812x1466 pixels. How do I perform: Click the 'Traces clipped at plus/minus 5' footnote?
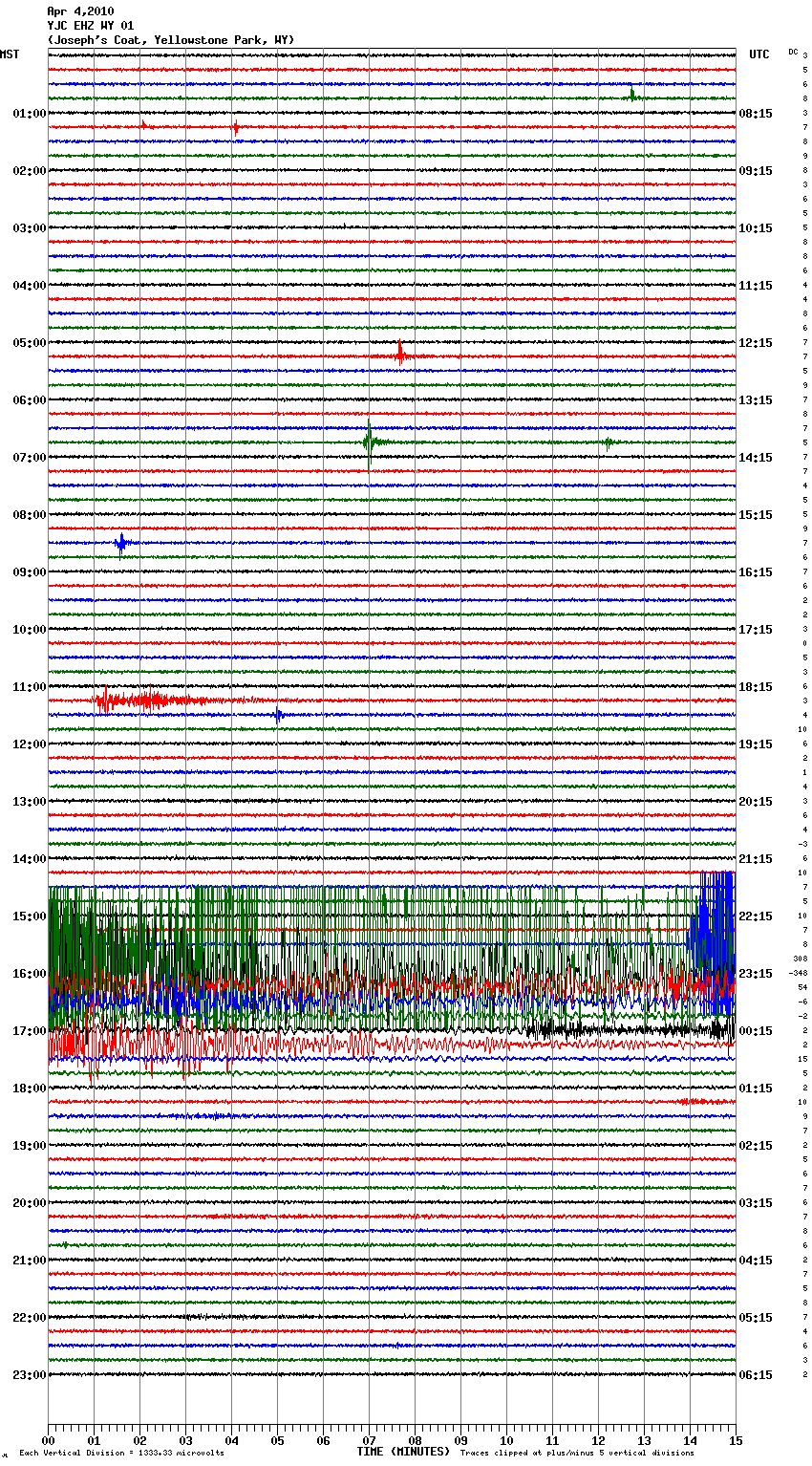click(x=577, y=1454)
